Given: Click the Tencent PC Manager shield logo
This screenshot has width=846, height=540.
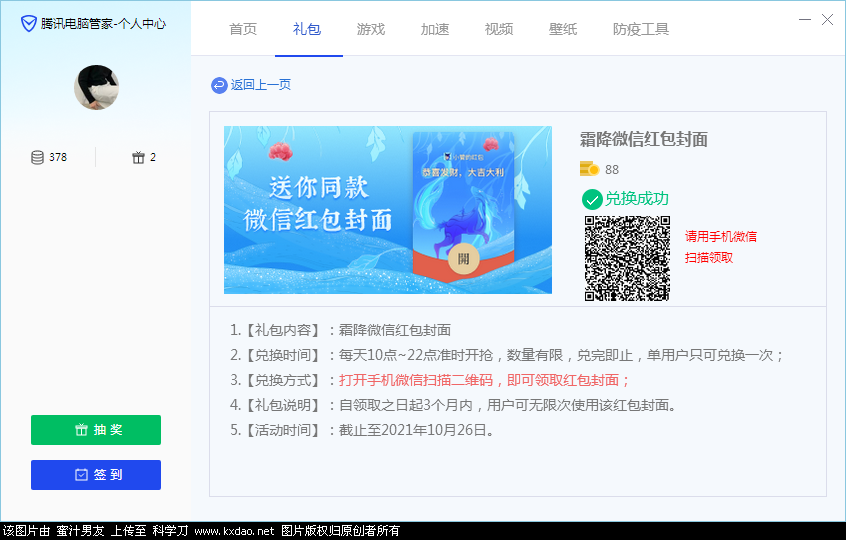Looking at the screenshot, I should point(29,22).
